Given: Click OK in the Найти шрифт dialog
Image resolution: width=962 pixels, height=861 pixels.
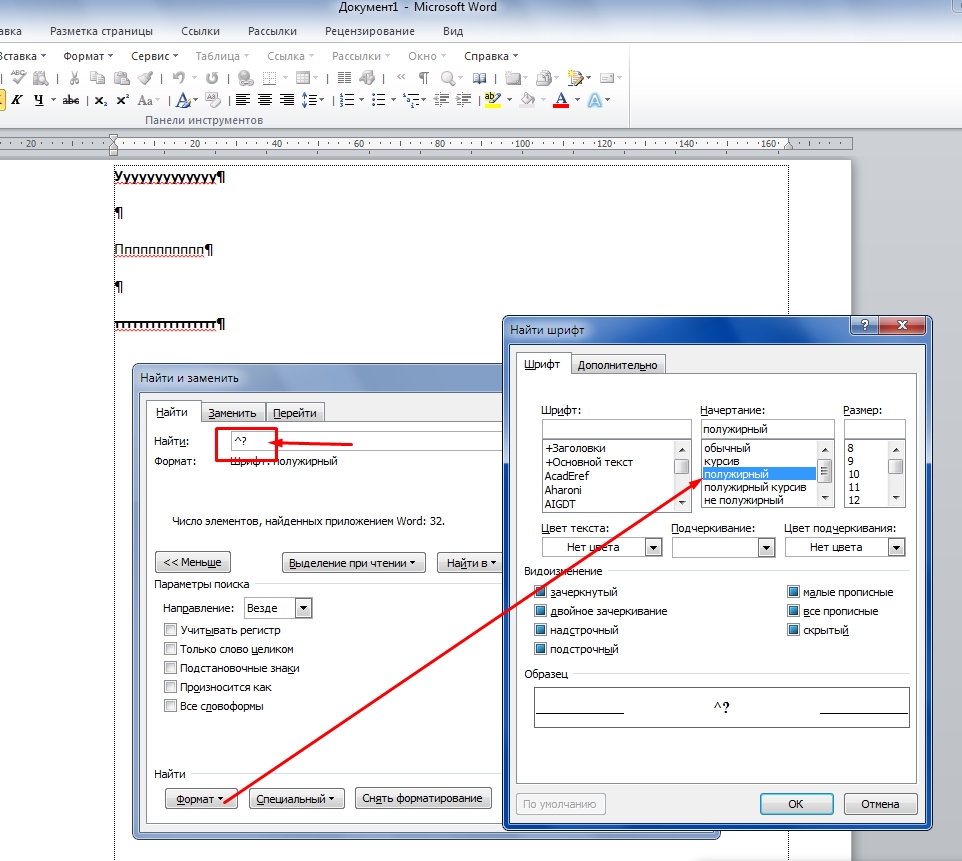Looking at the screenshot, I should click(x=796, y=804).
